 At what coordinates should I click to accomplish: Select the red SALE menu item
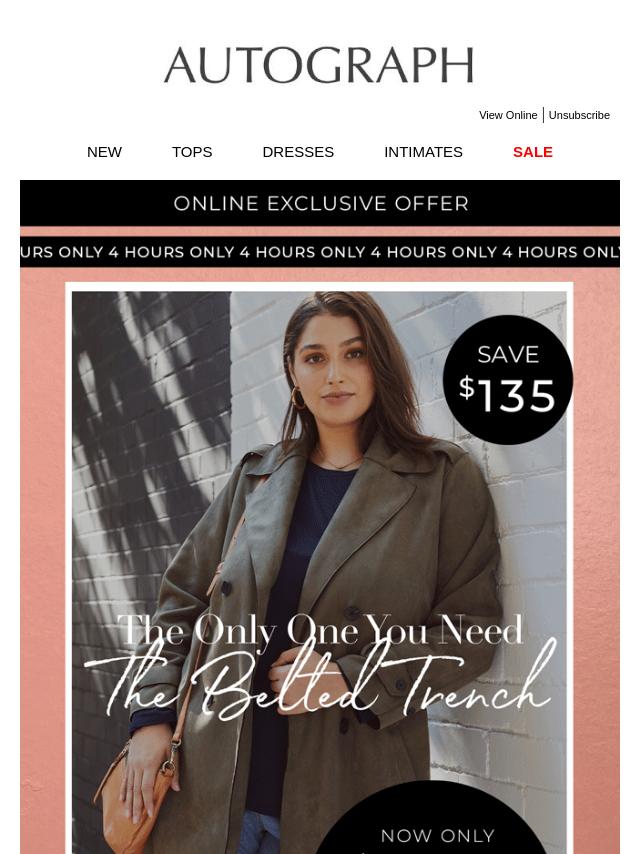pyautogui.click(x=533, y=152)
